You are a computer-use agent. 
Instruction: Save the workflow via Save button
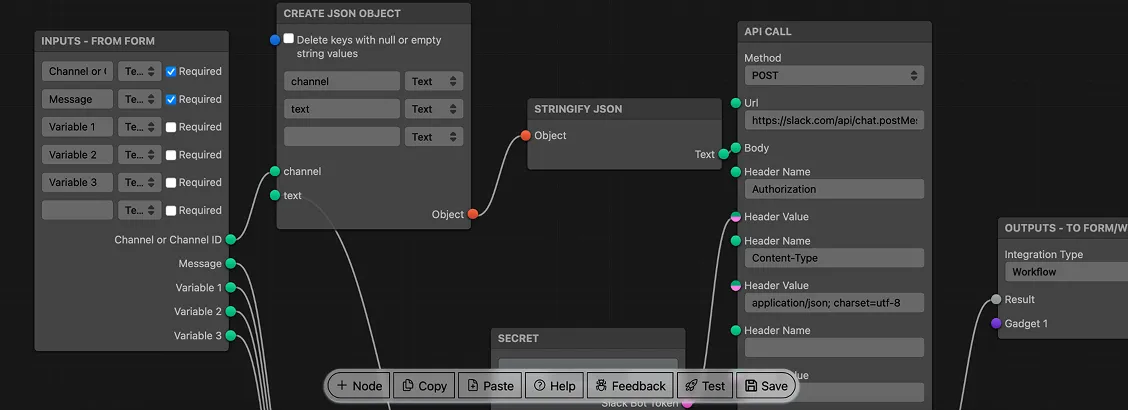[x=766, y=386]
